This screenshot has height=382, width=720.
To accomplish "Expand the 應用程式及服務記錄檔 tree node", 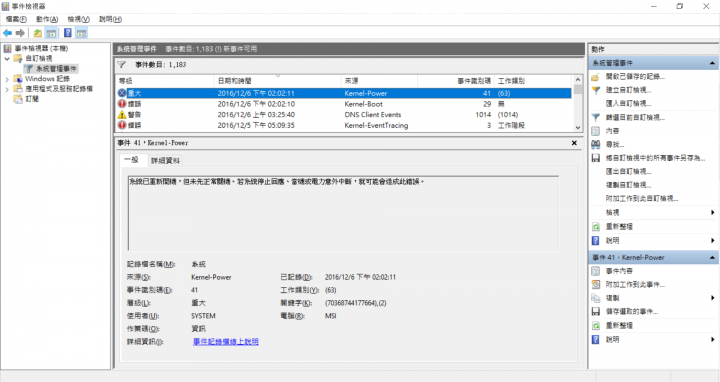I will 7,89.
